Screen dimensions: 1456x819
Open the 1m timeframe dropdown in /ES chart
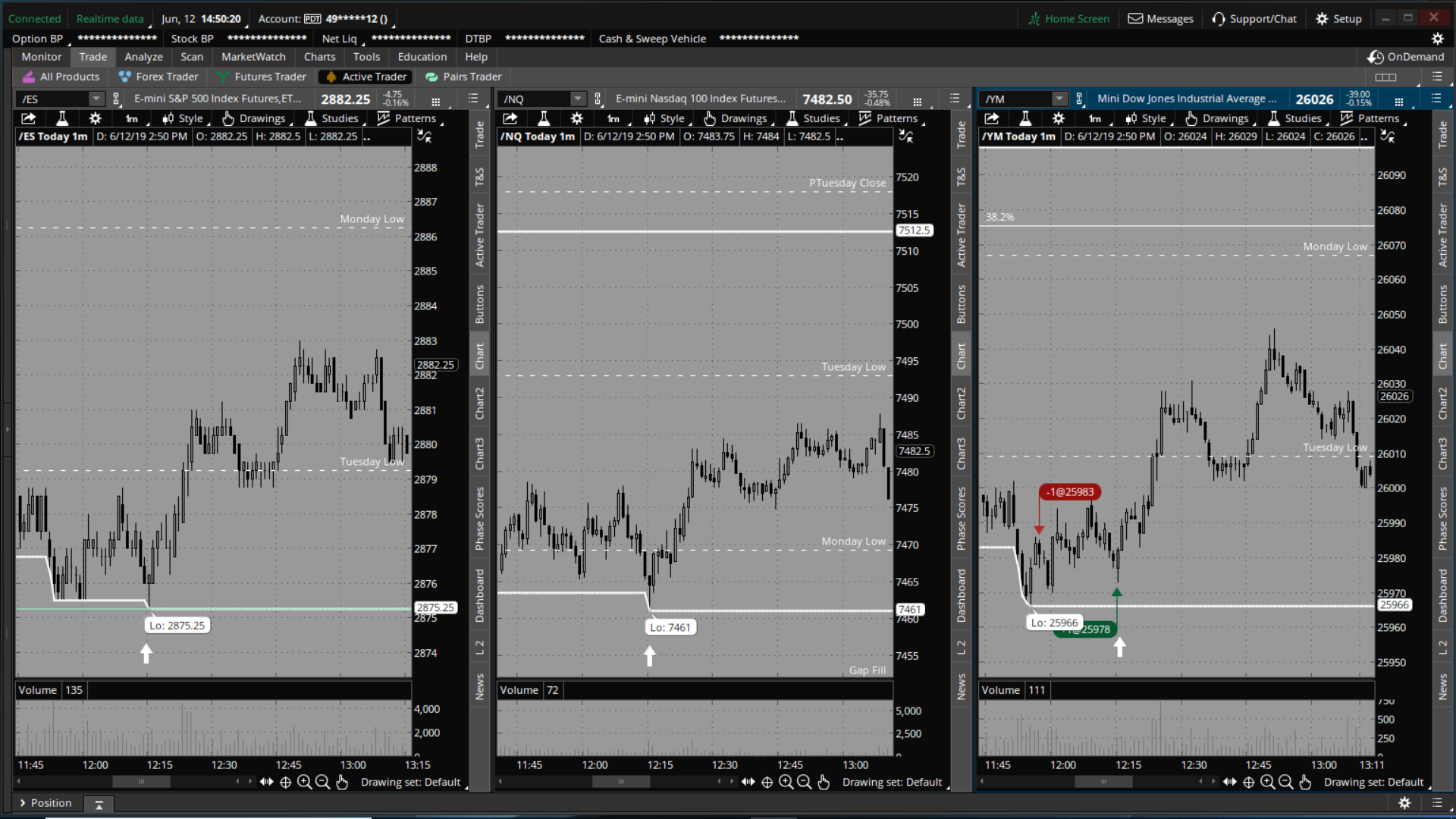tap(133, 118)
